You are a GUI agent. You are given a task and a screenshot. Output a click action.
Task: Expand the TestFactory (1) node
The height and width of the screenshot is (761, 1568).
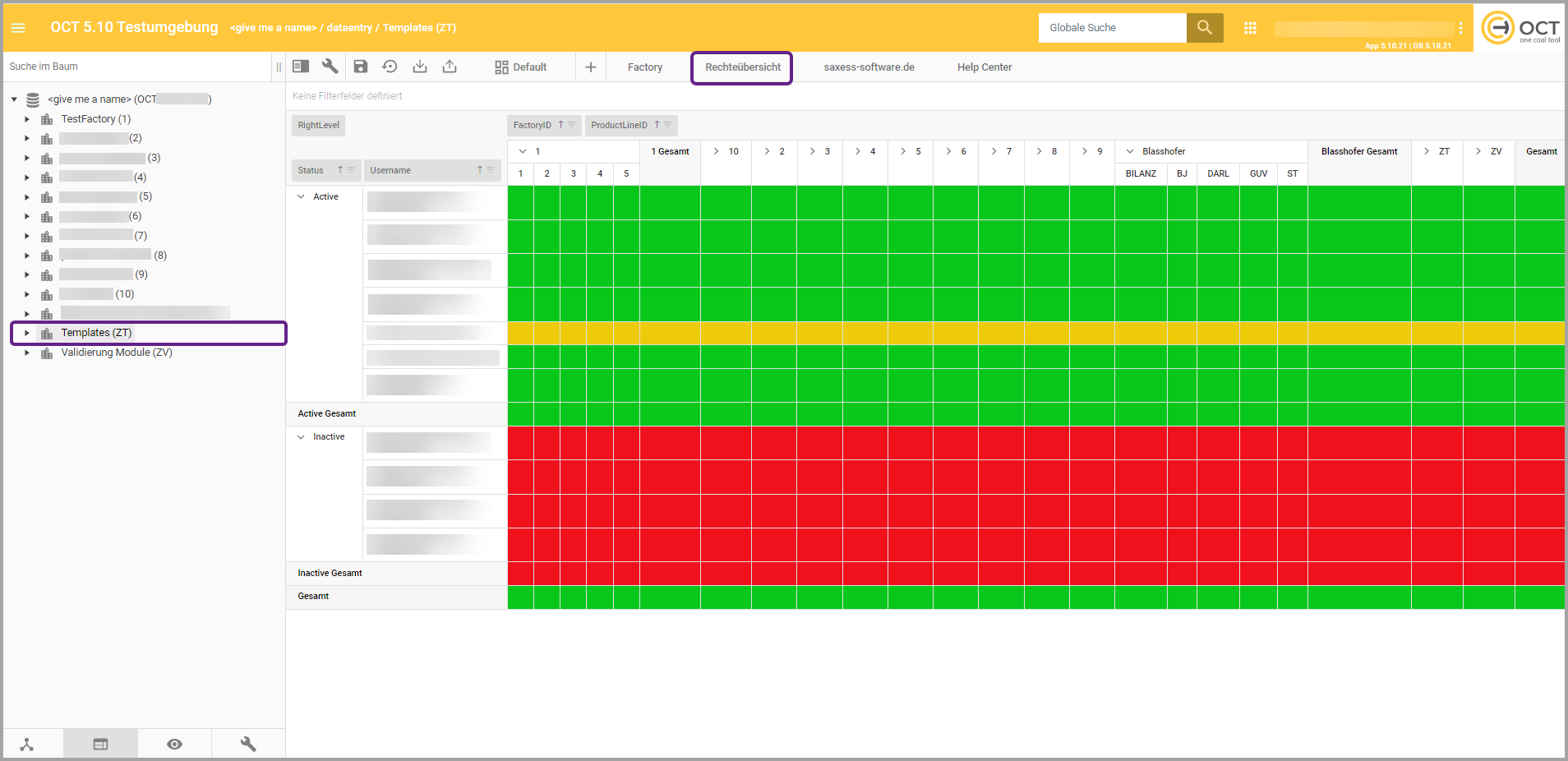(27, 119)
